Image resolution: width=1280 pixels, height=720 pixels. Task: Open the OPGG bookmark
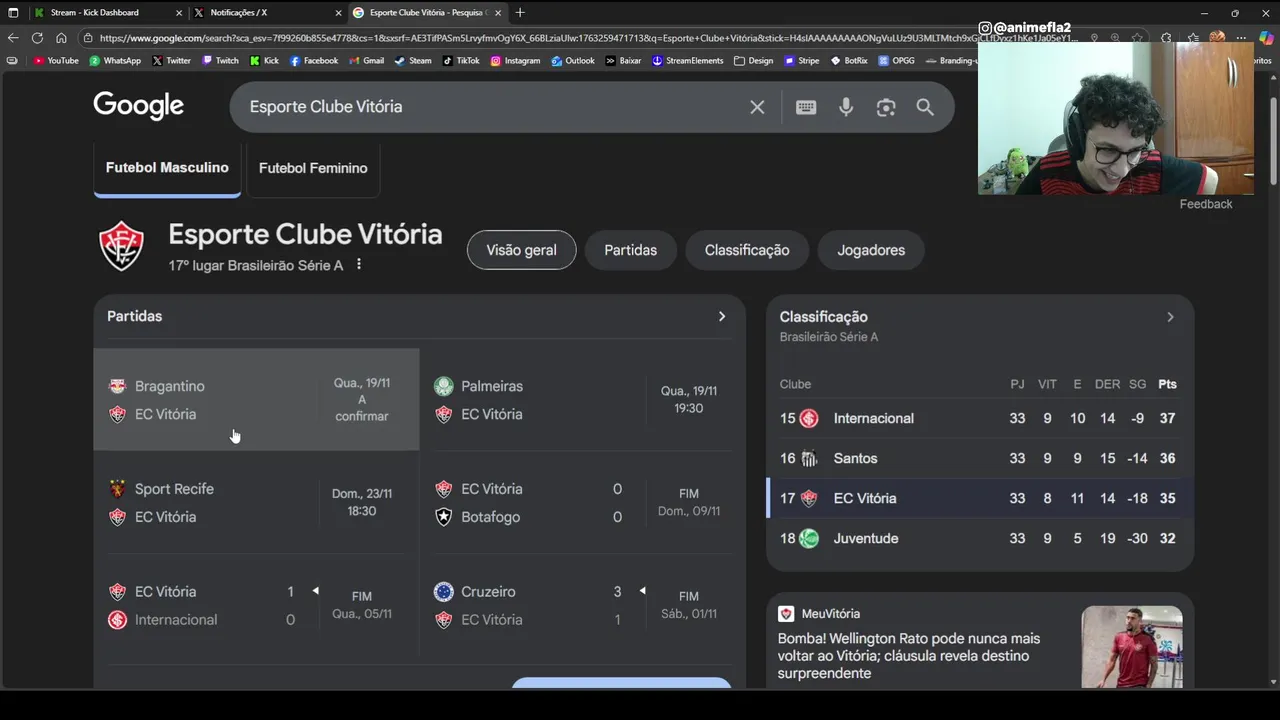click(x=896, y=60)
